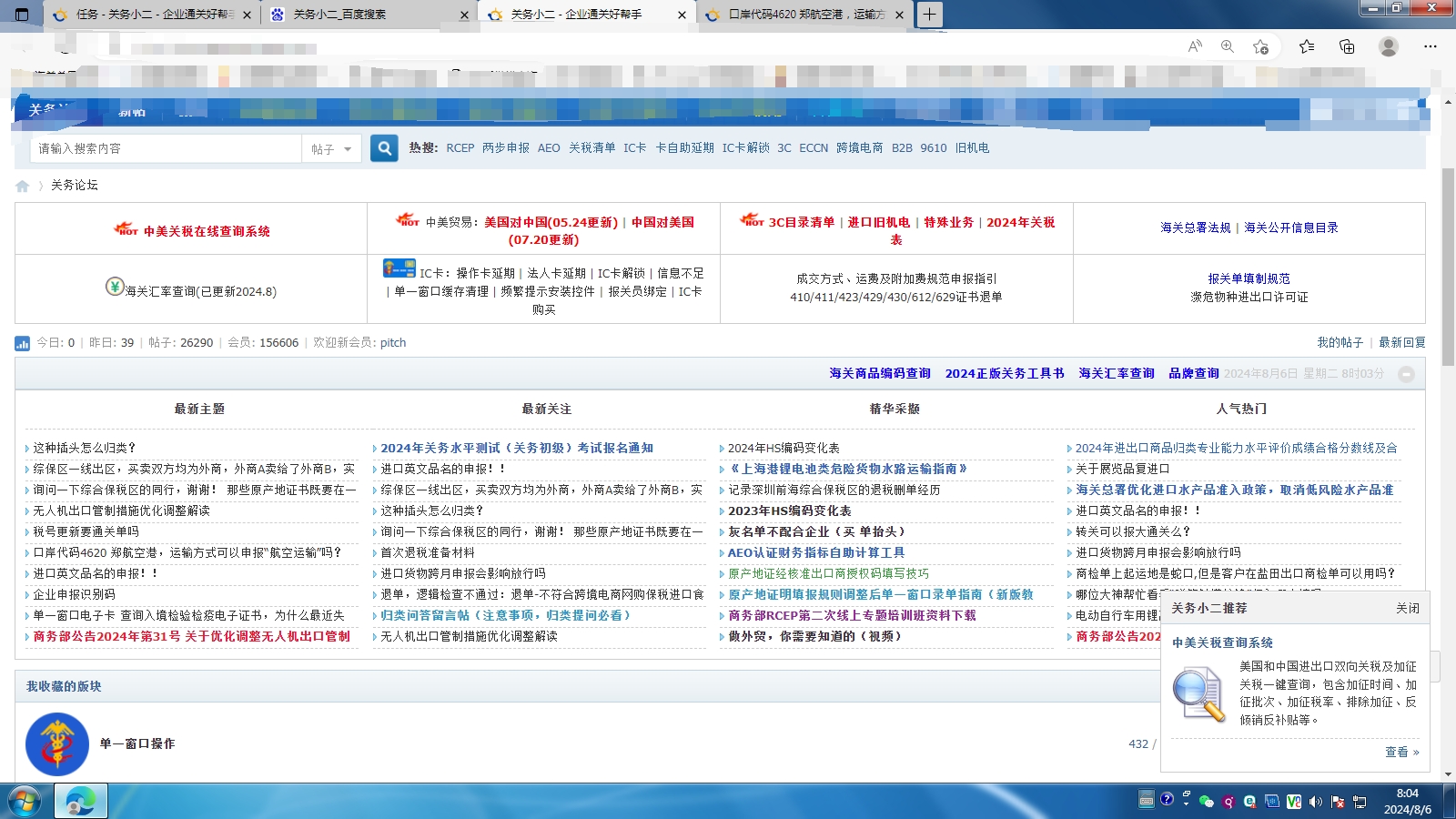Open the 海关公开信息目录 link
This screenshot has height=819, width=1456.
[x=1291, y=227]
